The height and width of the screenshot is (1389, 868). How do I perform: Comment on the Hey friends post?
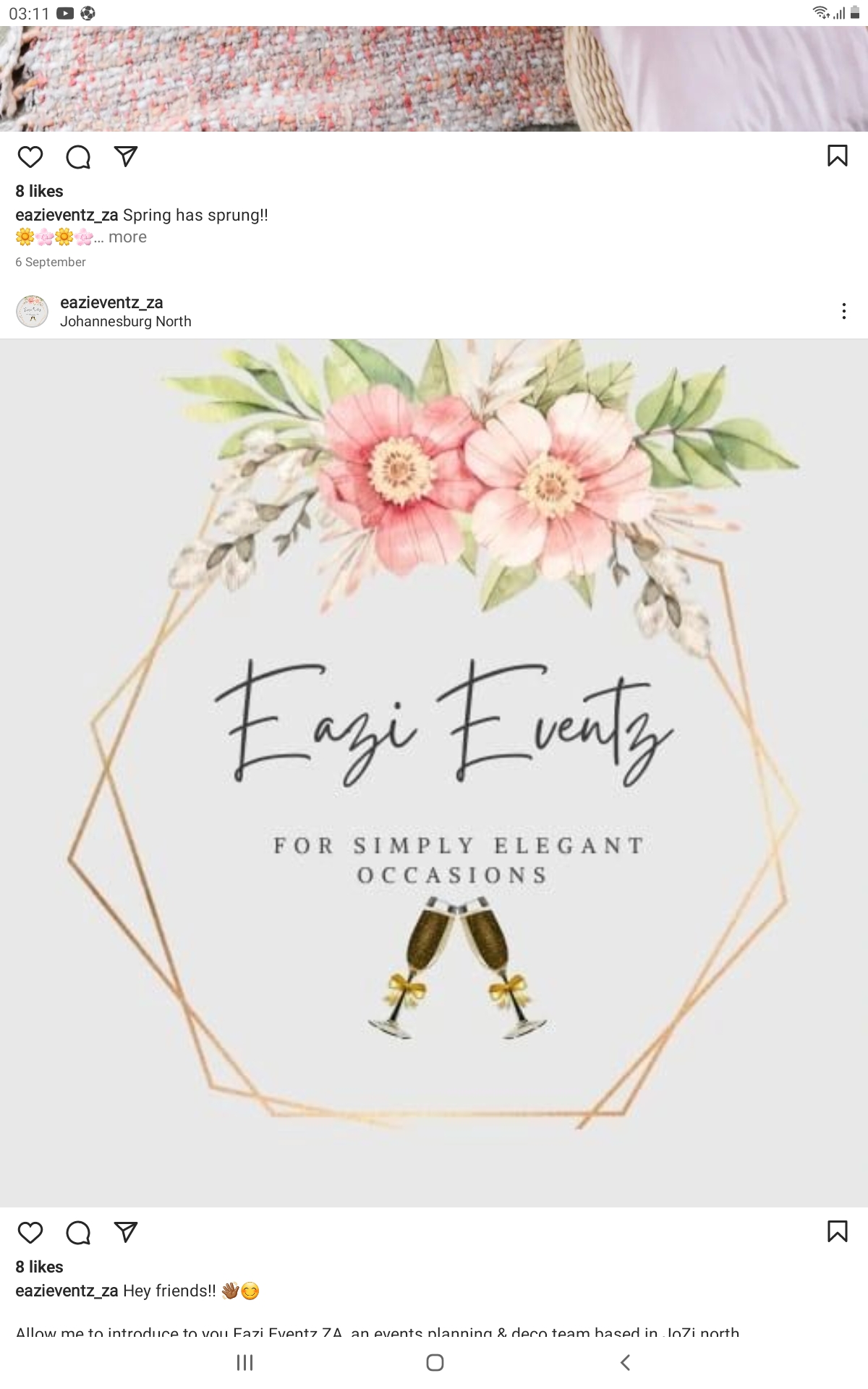78,1233
